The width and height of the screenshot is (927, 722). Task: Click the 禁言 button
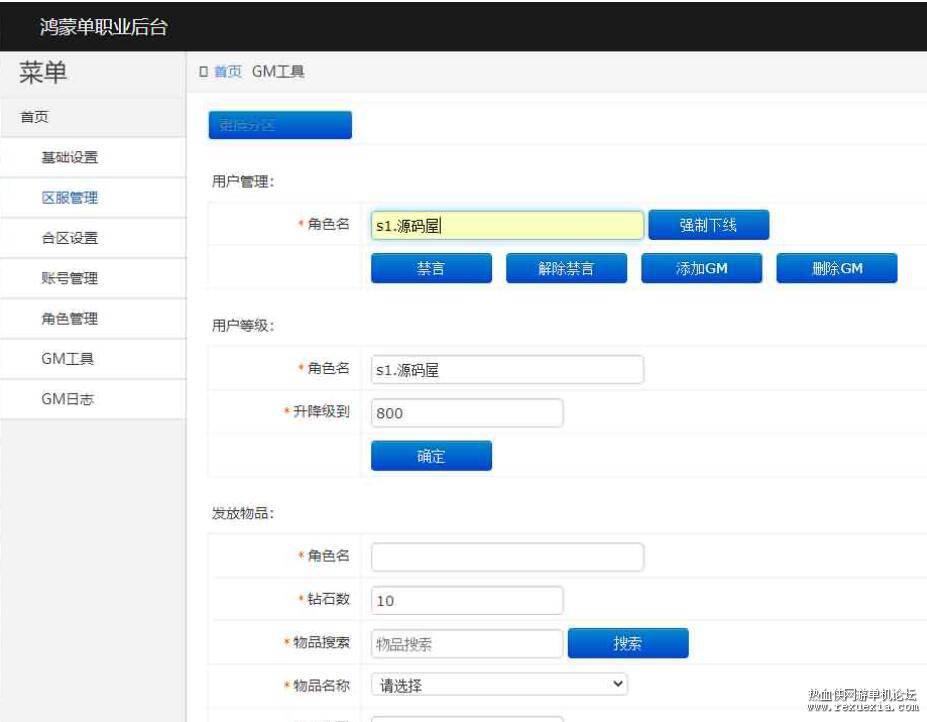[x=431, y=268]
